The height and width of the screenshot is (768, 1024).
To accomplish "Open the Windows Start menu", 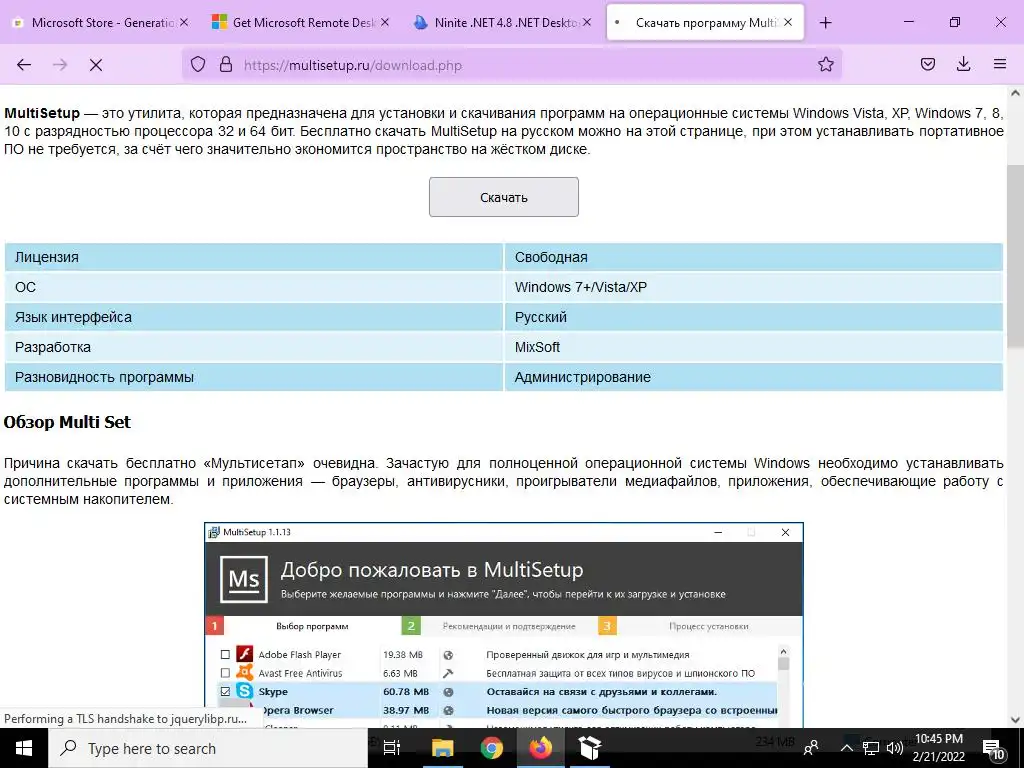I will pyautogui.click(x=24, y=748).
